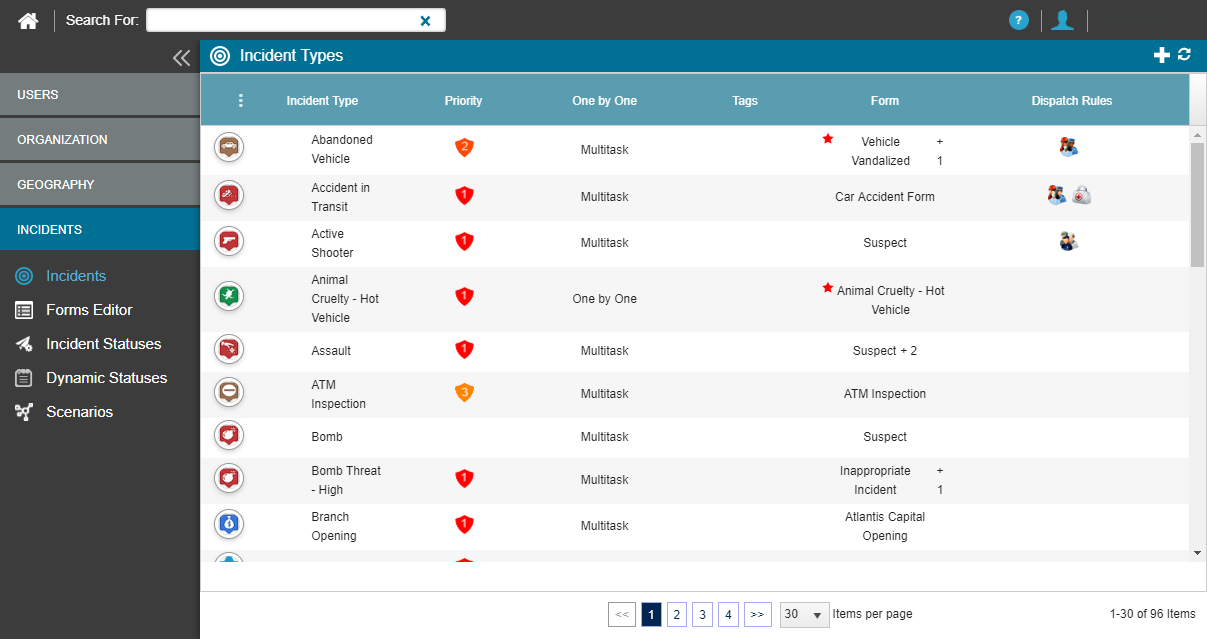Click the Active Shooter row icon
The image size is (1207, 639).
(x=229, y=242)
